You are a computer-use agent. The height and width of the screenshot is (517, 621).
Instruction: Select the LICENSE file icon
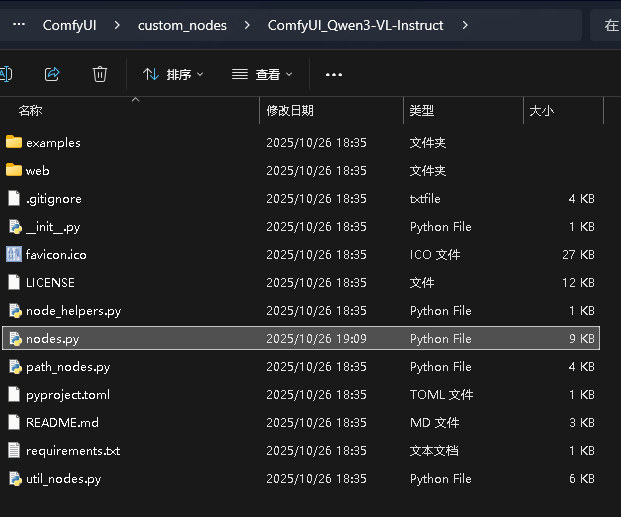point(14,282)
